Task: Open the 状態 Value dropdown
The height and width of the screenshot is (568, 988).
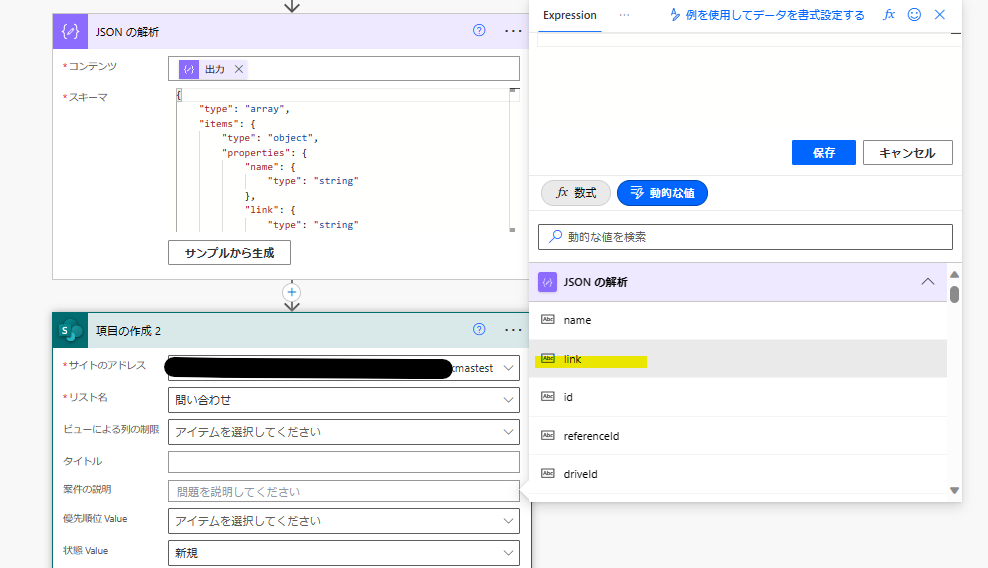Action: click(x=344, y=553)
